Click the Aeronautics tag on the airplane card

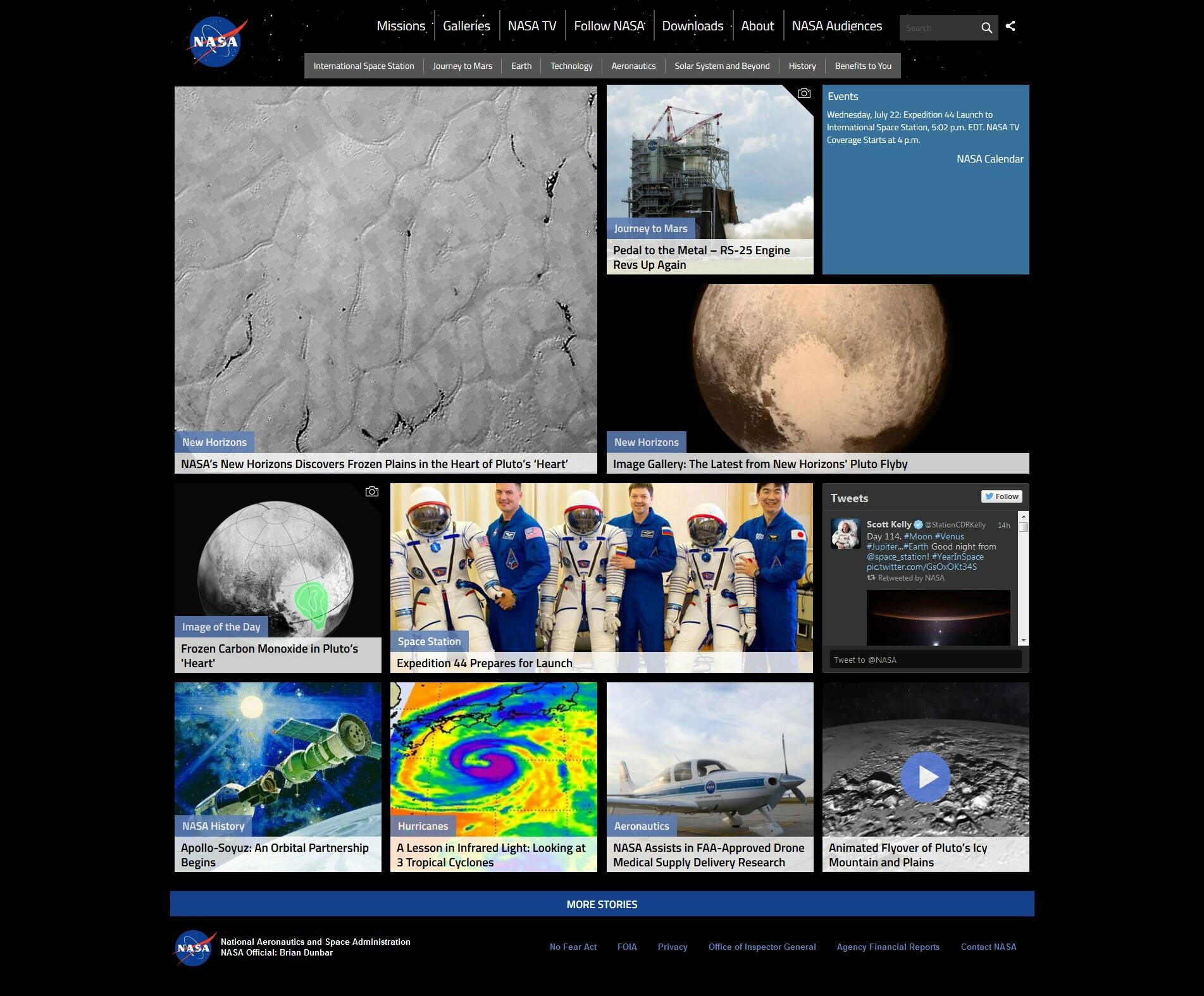click(x=641, y=826)
